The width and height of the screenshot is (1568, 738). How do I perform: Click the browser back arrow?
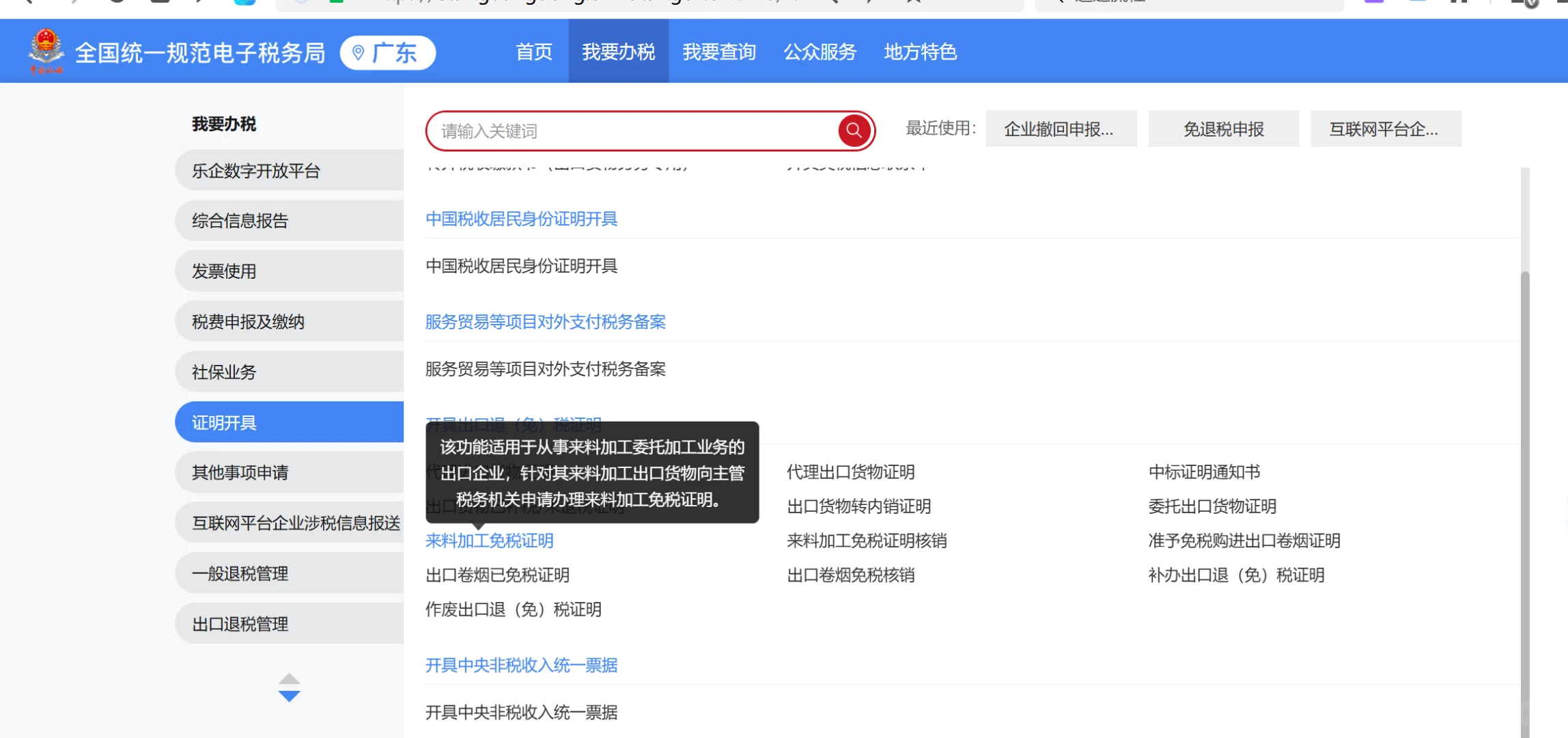coord(31,1)
